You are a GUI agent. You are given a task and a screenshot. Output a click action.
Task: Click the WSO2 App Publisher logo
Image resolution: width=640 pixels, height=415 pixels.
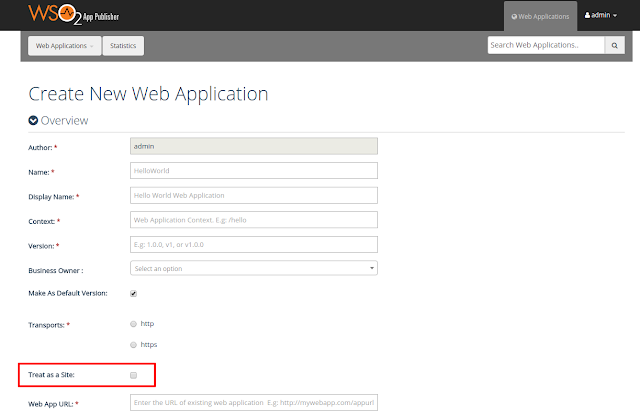[73, 14]
